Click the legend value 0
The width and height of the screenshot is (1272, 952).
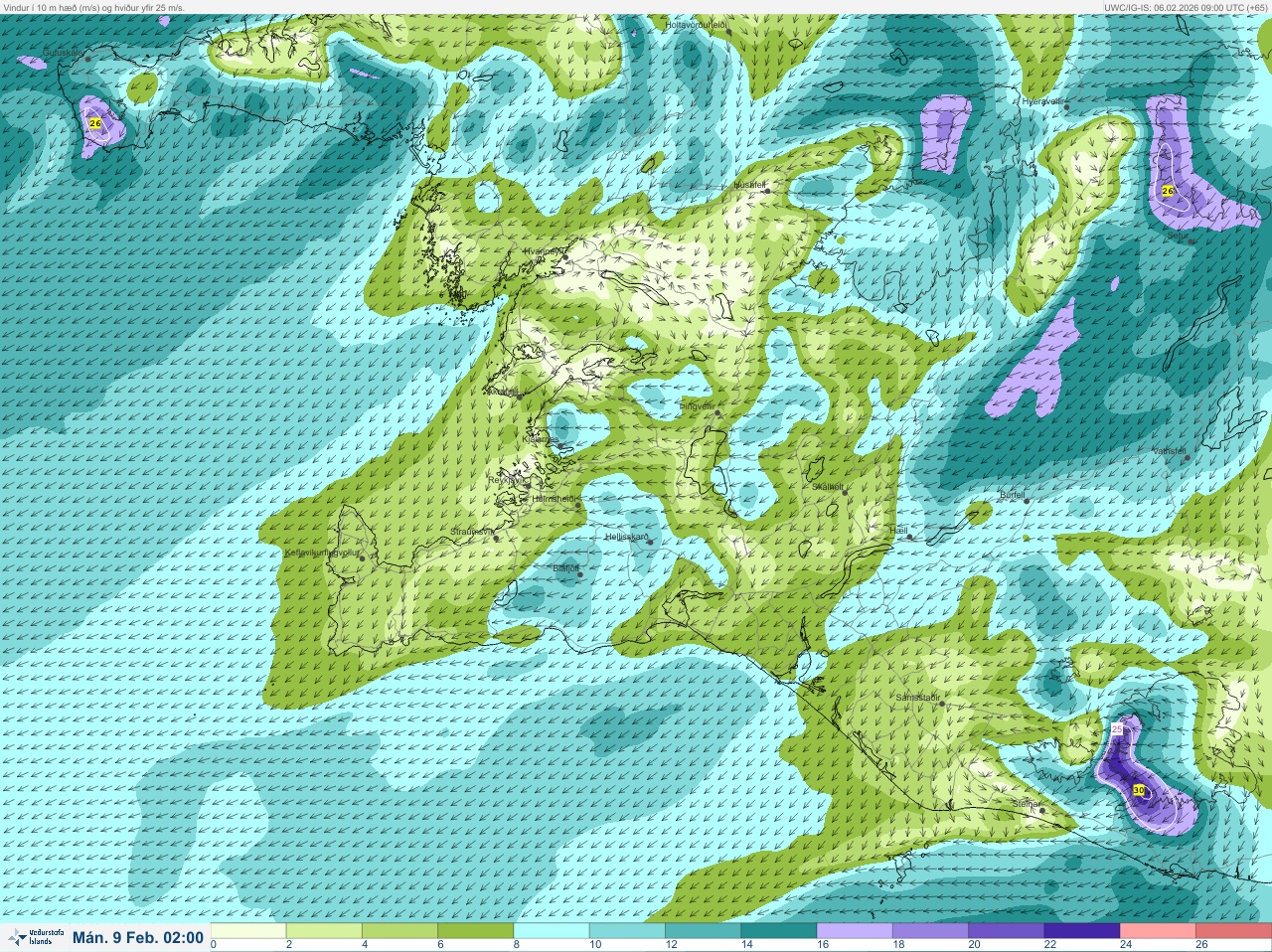214,945
